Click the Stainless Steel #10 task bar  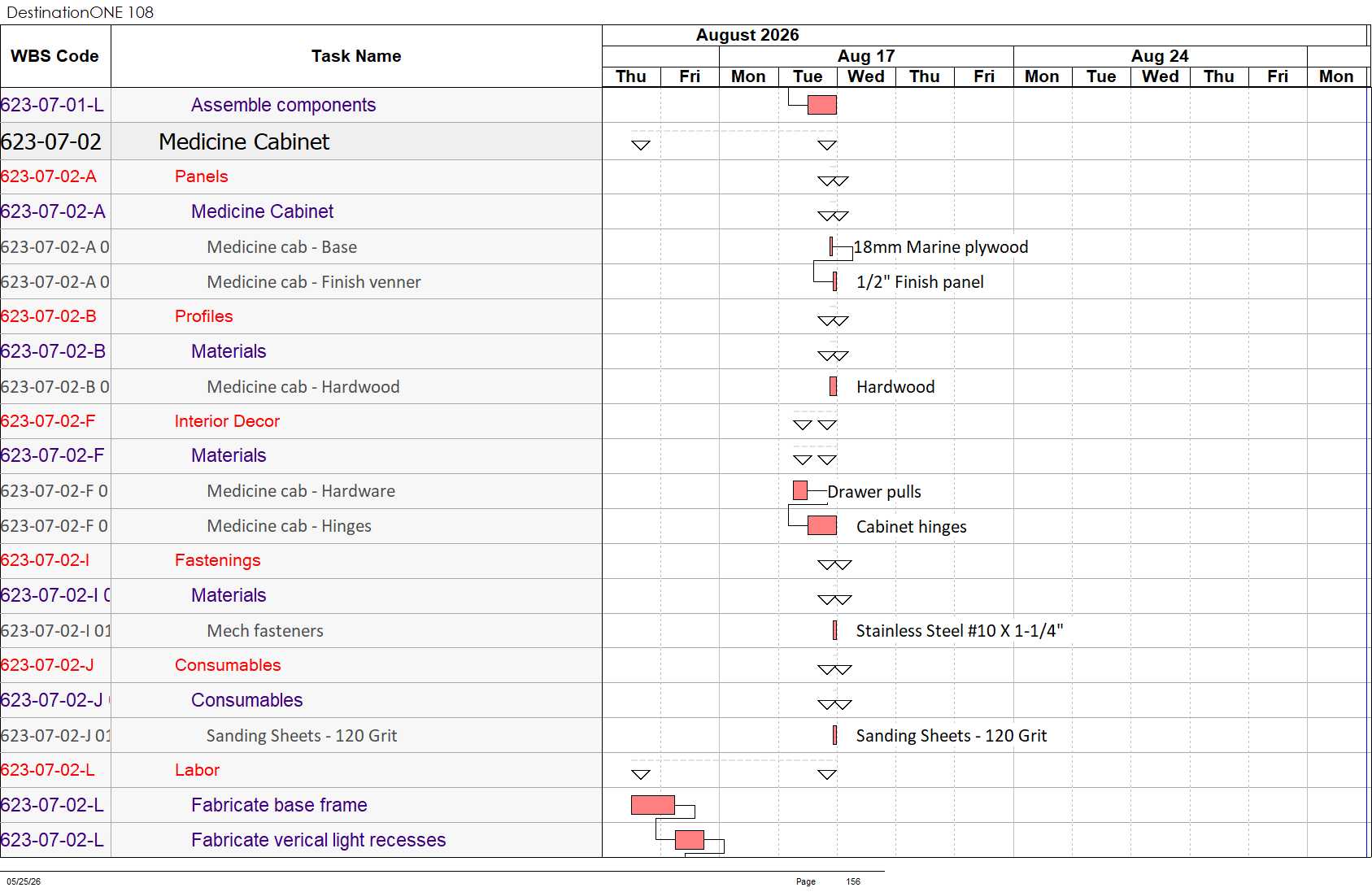tap(835, 630)
